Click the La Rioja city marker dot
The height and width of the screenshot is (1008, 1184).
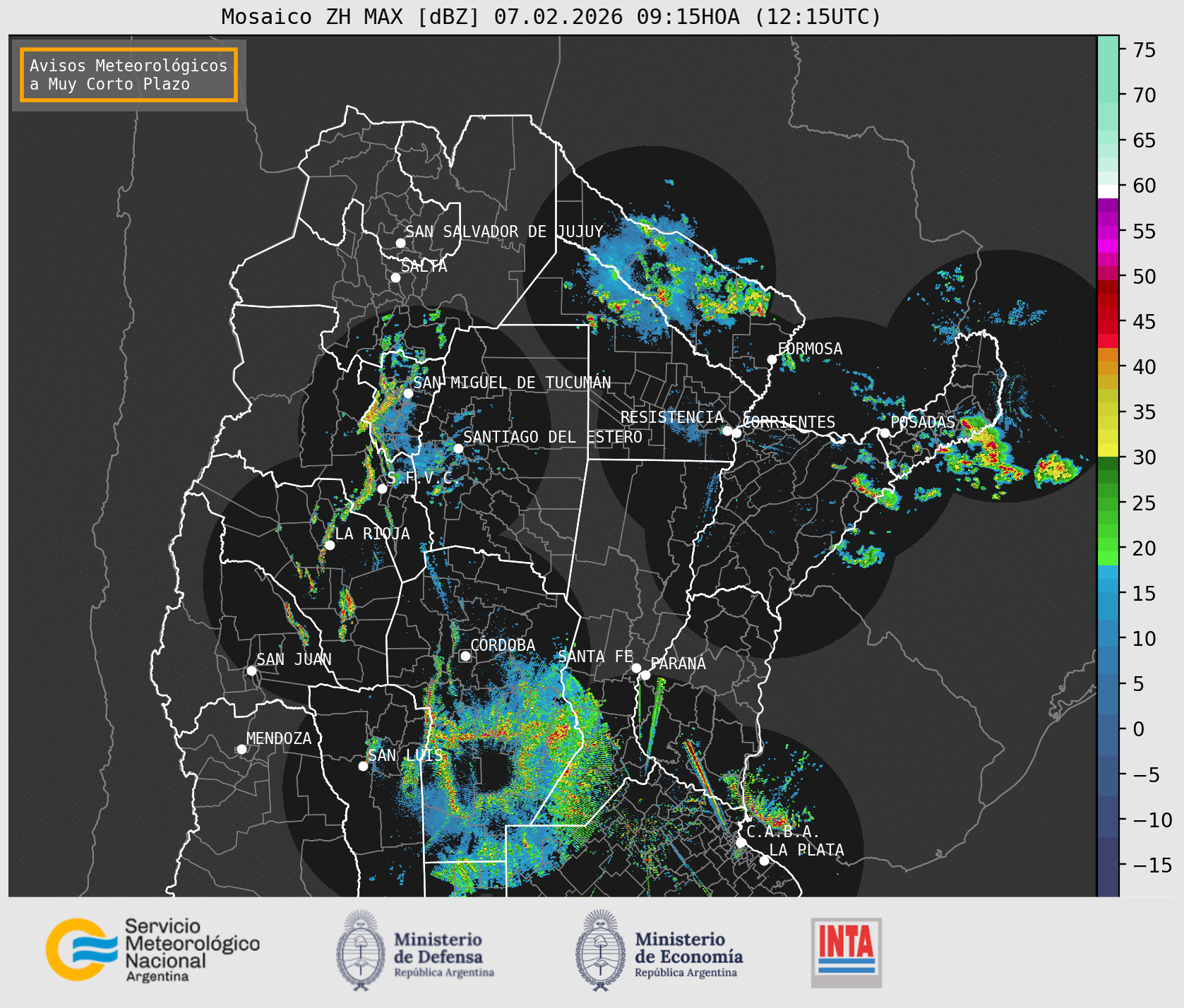coord(330,545)
